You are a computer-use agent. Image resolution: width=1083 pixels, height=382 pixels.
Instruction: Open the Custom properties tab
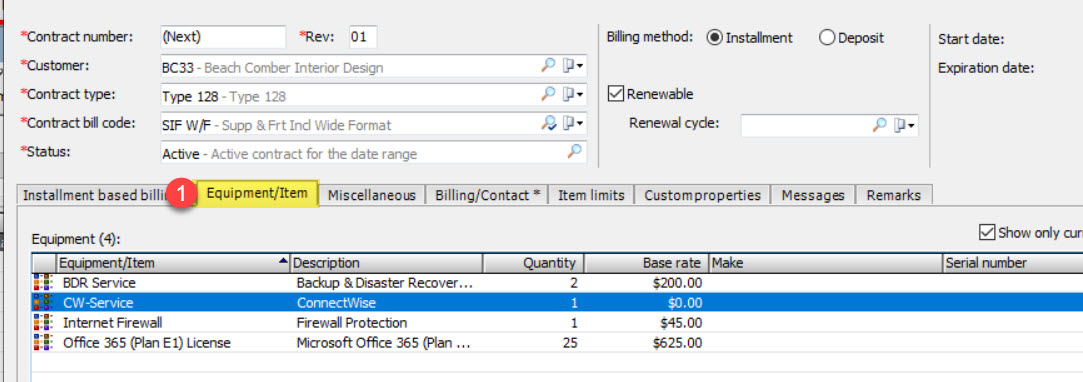click(702, 195)
